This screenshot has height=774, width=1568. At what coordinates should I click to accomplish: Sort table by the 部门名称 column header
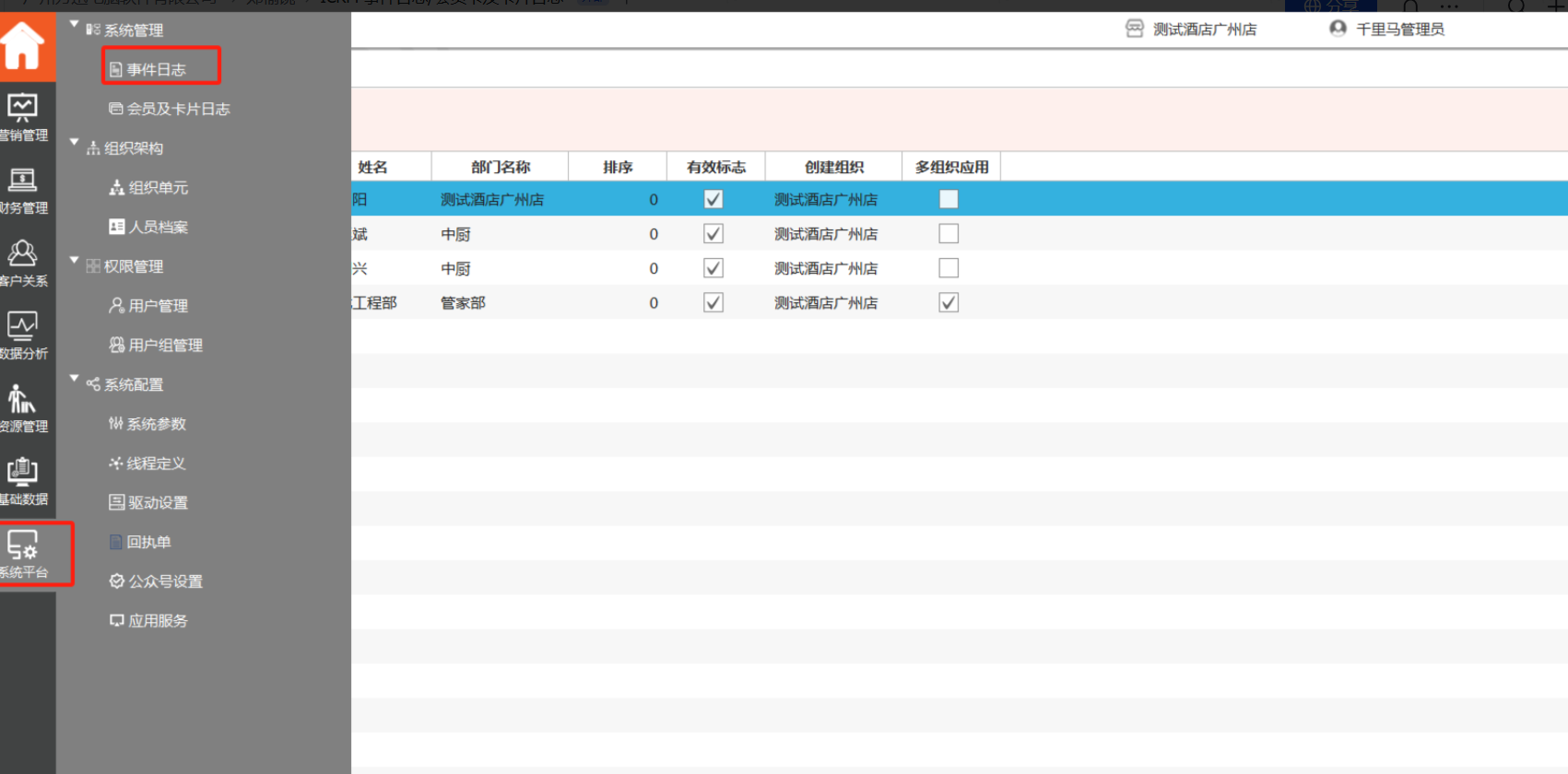pyautogui.click(x=500, y=167)
